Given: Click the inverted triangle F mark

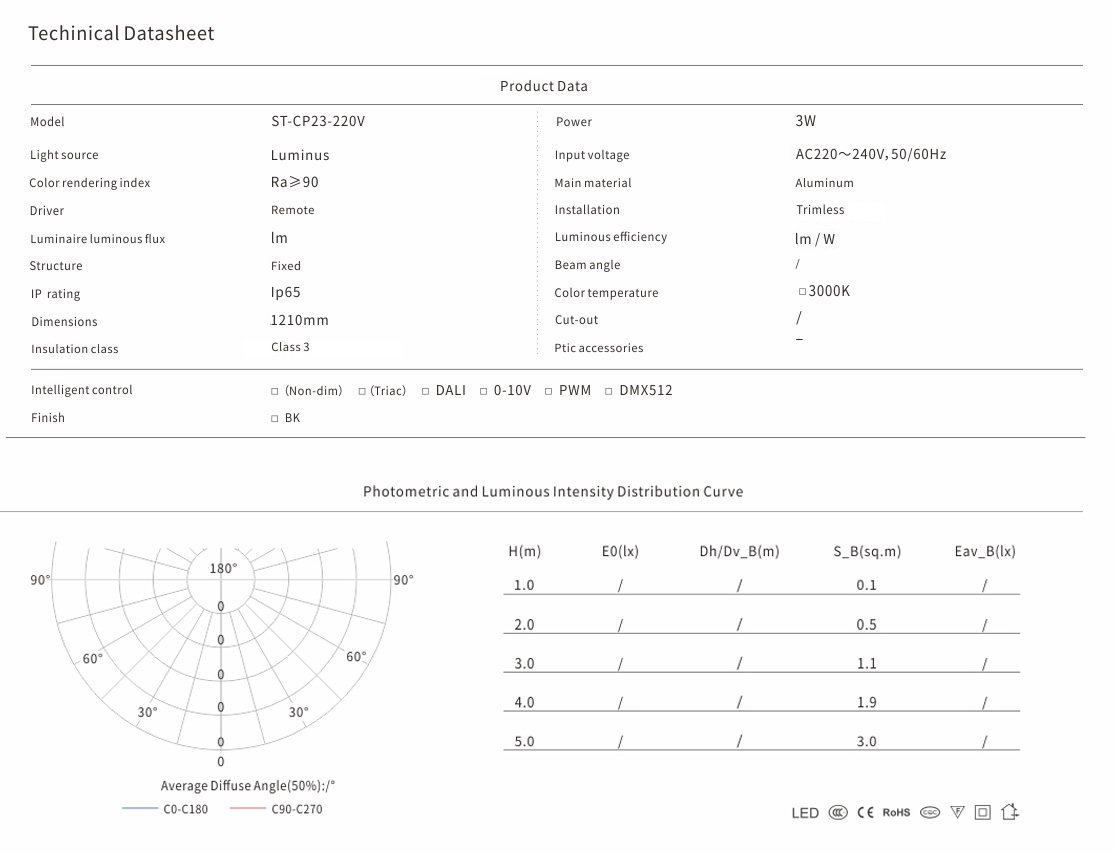Looking at the screenshot, I should coord(957,813).
